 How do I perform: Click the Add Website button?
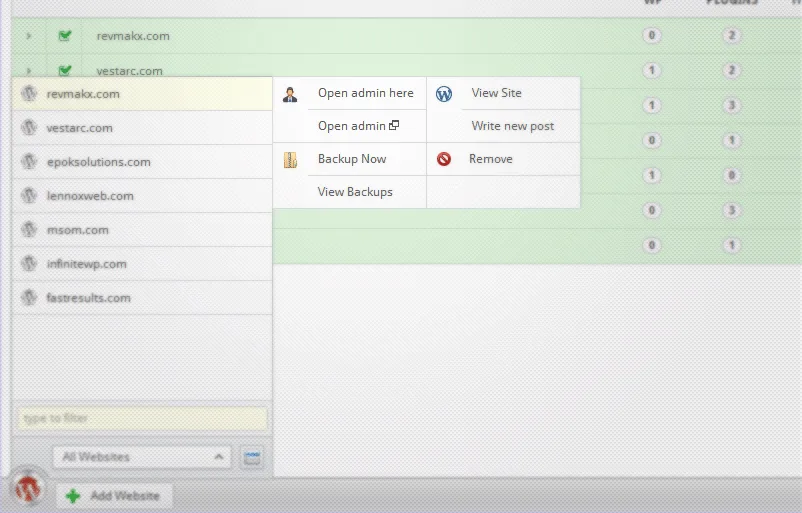pyautogui.click(x=114, y=496)
